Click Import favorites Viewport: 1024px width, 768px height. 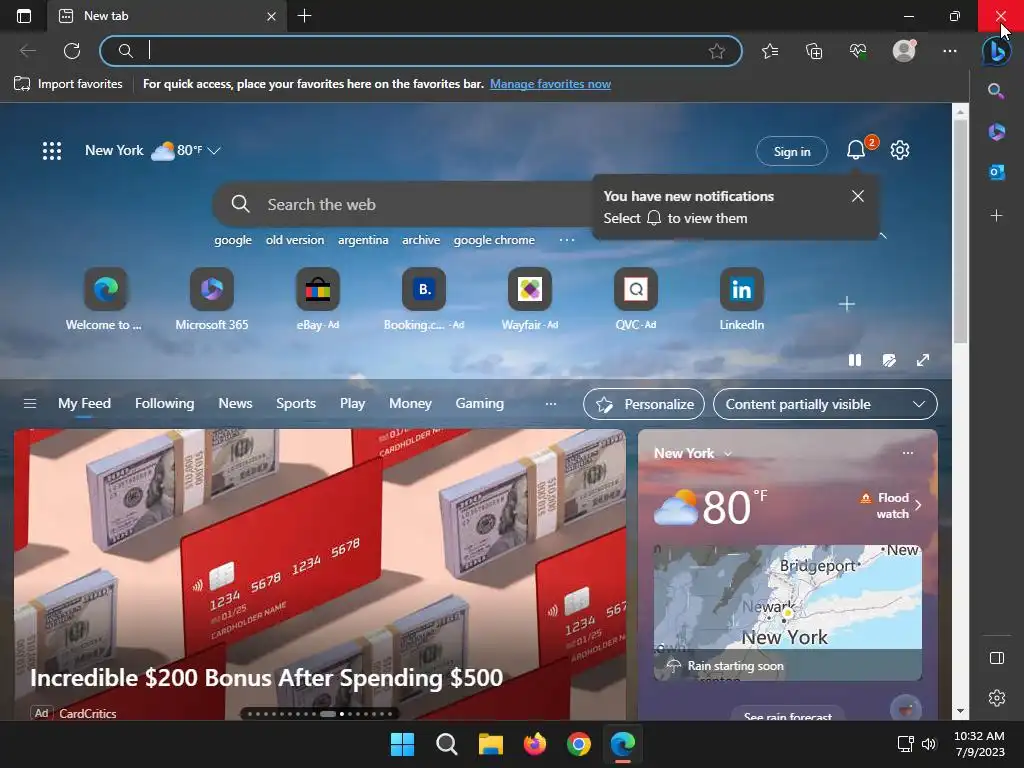point(69,84)
